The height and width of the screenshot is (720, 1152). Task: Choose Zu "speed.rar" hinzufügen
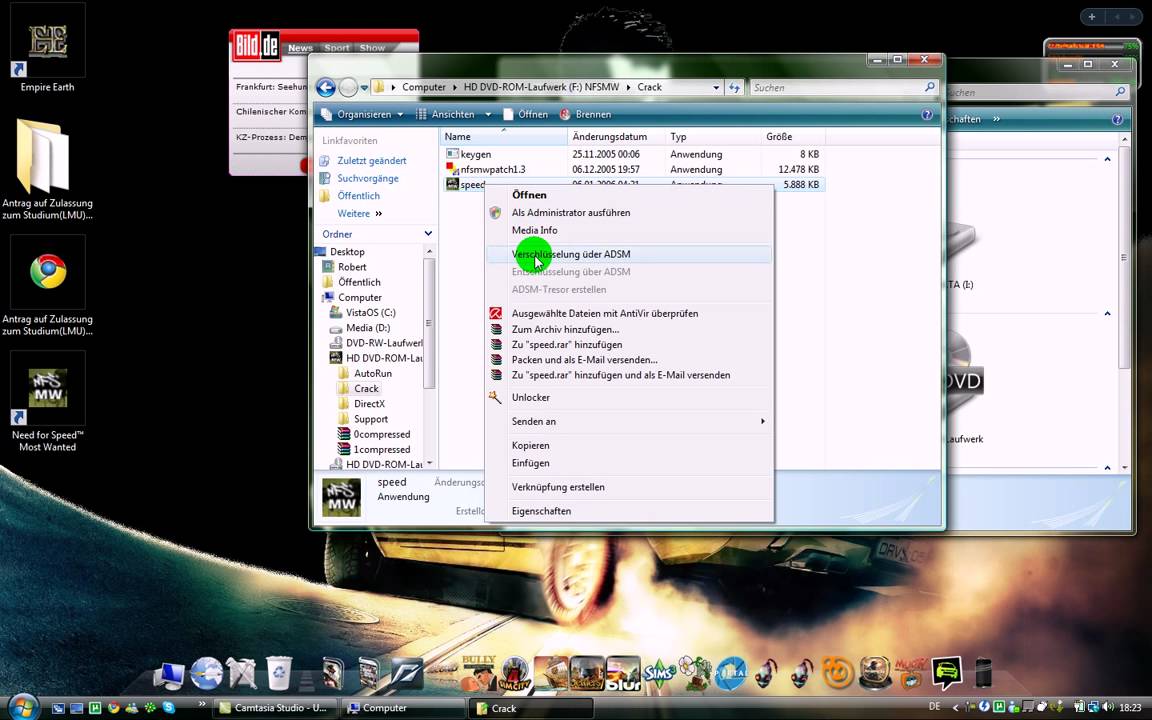(x=629, y=345)
